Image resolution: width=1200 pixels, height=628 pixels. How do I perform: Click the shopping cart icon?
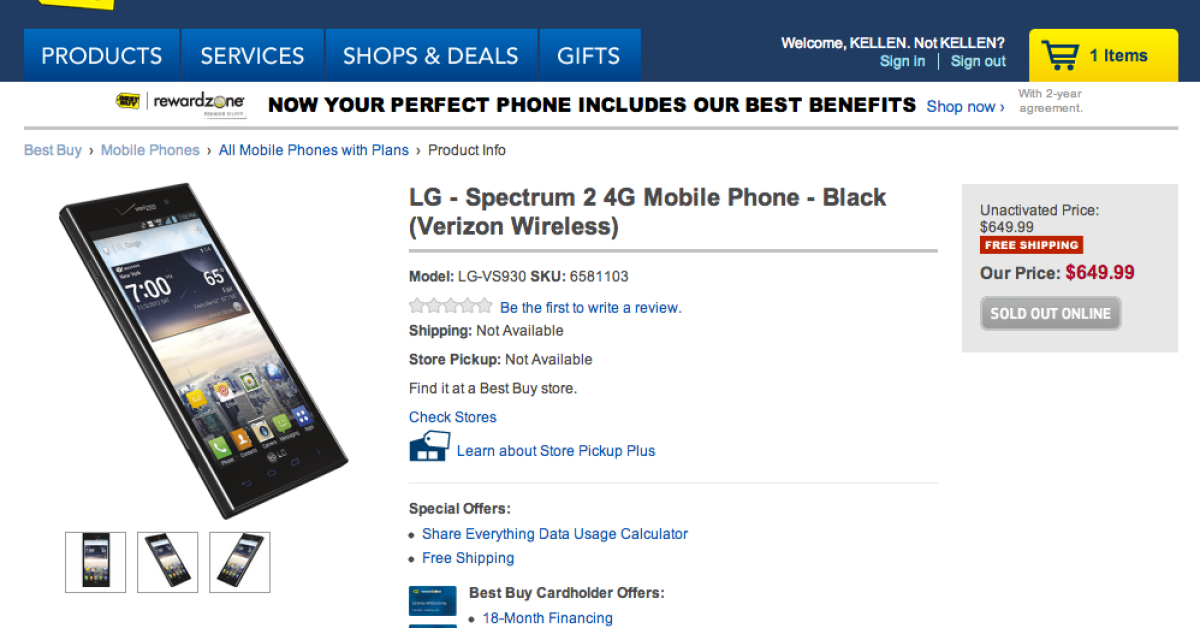coord(1060,55)
